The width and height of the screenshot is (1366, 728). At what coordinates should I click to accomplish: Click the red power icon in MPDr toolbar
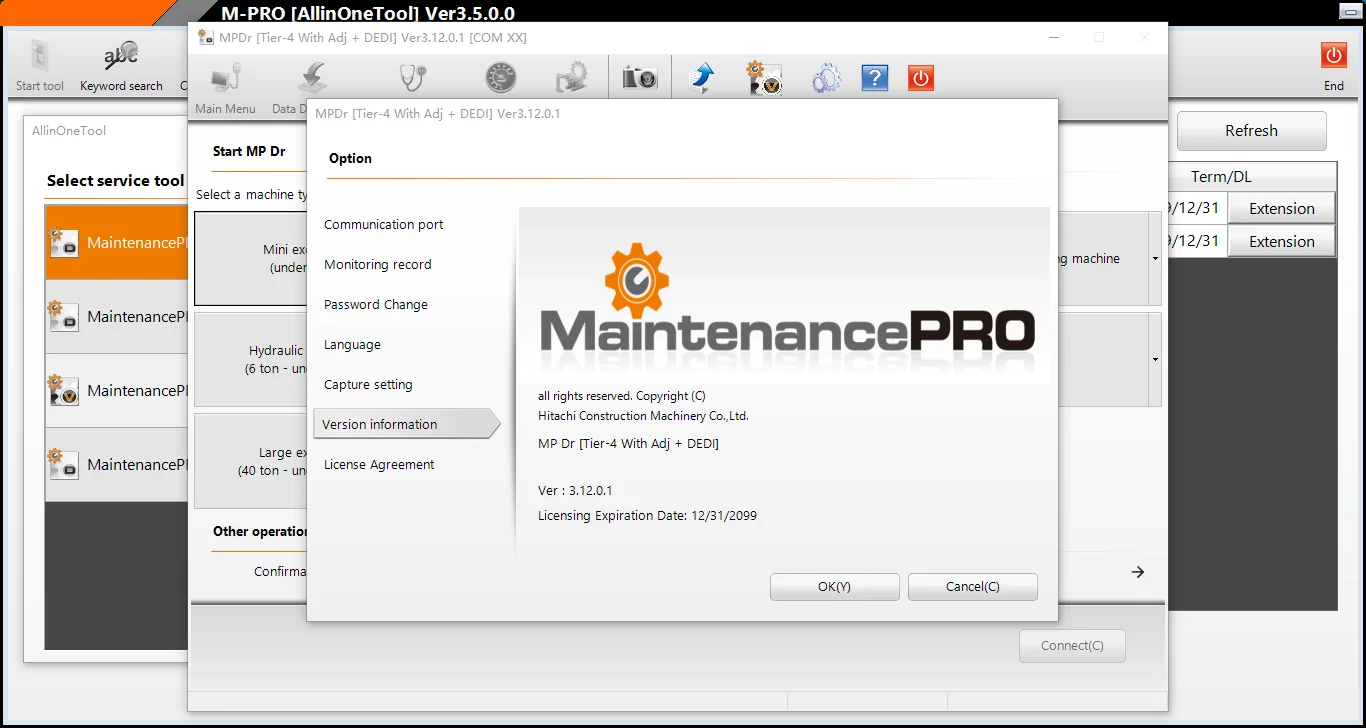(x=921, y=78)
